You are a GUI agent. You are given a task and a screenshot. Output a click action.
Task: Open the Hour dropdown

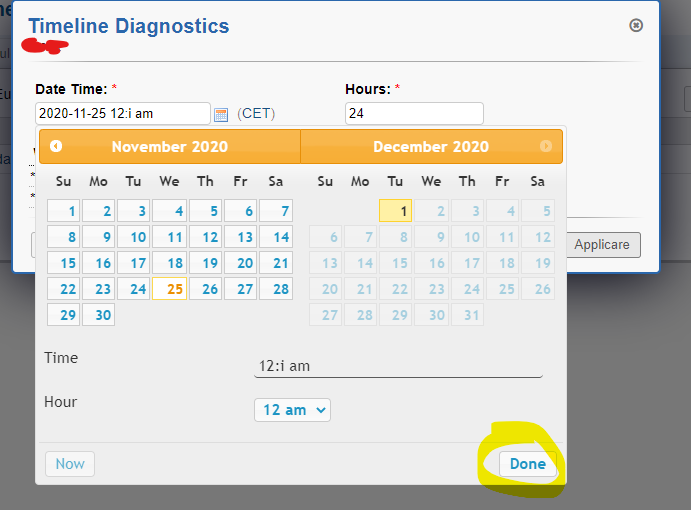pyautogui.click(x=292, y=409)
